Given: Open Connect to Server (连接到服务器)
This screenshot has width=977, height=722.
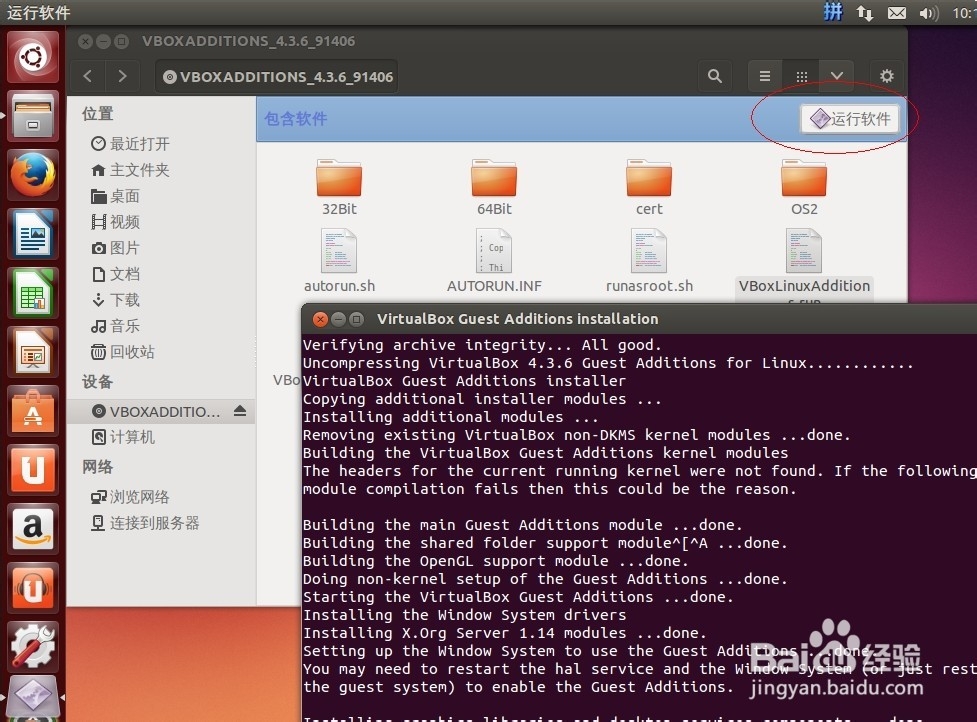Looking at the screenshot, I should (x=145, y=523).
